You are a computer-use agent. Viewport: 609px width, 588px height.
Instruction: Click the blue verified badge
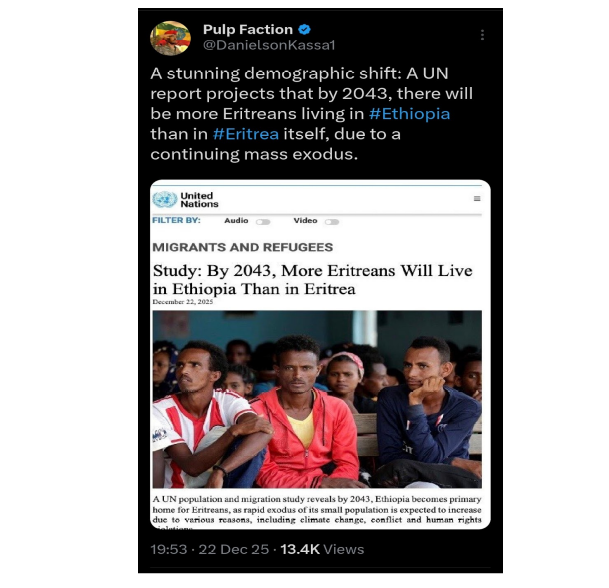(304, 30)
